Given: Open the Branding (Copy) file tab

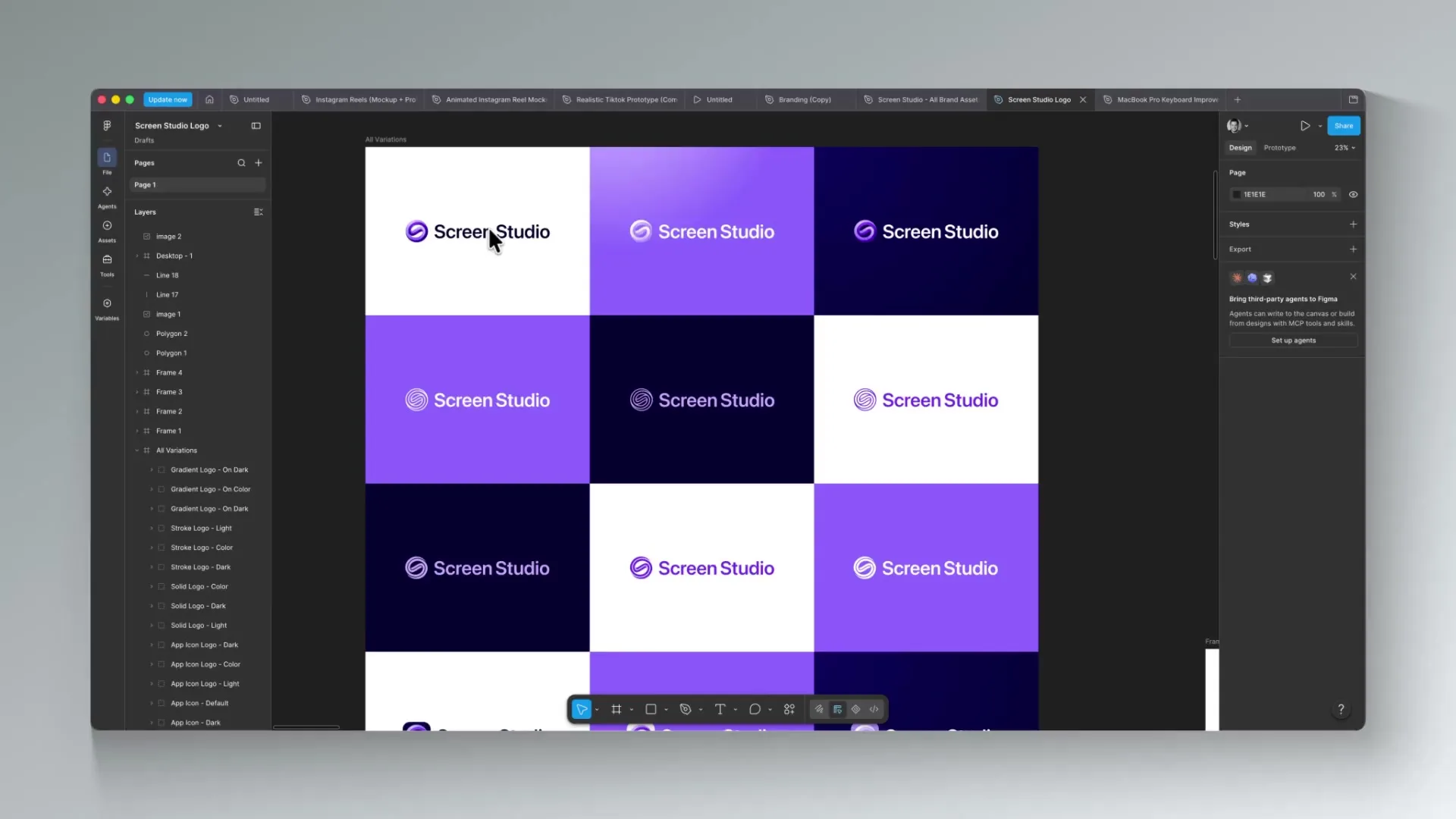Looking at the screenshot, I should click(x=804, y=99).
